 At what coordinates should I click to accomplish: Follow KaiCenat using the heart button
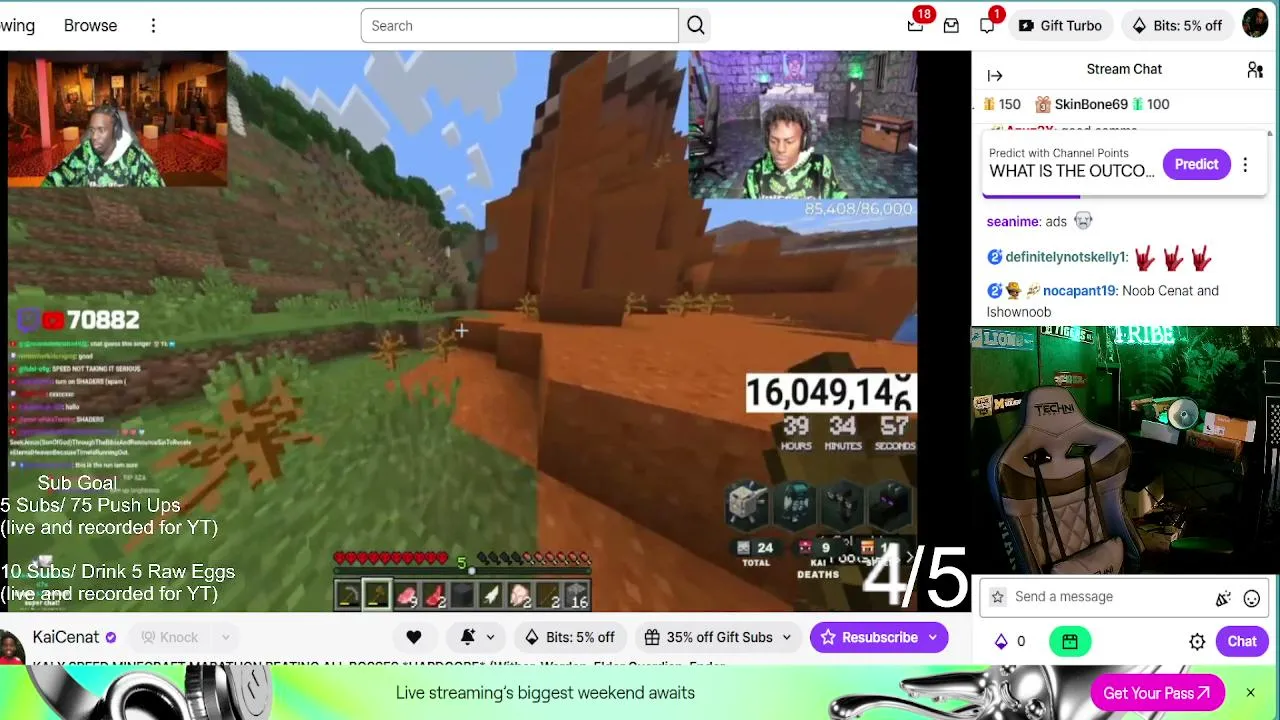pos(414,637)
